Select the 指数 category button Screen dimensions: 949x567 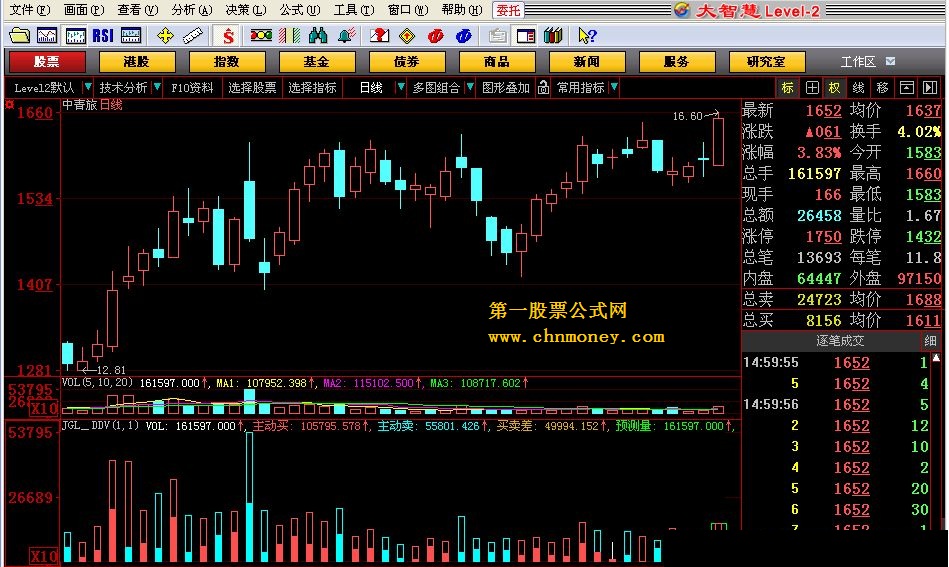(227, 62)
